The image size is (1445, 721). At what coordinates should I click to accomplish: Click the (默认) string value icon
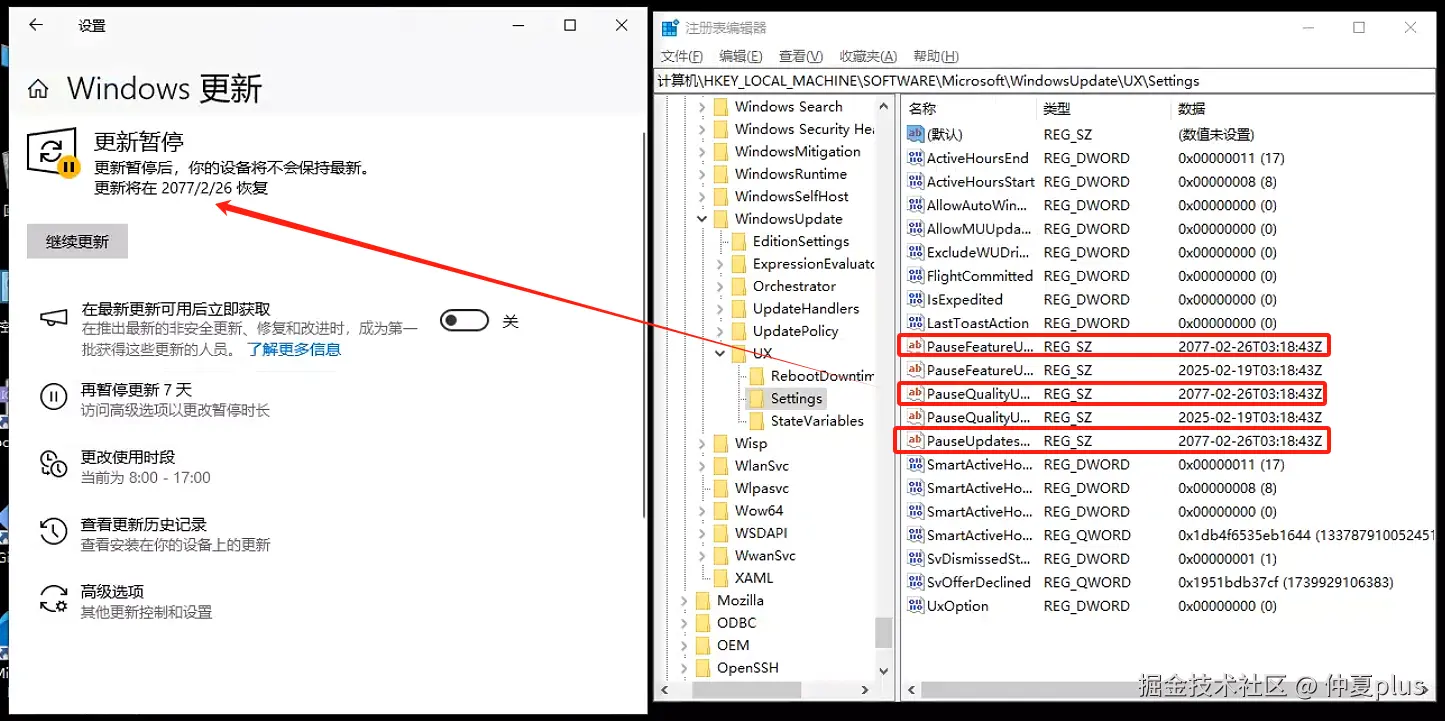click(915, 134)
